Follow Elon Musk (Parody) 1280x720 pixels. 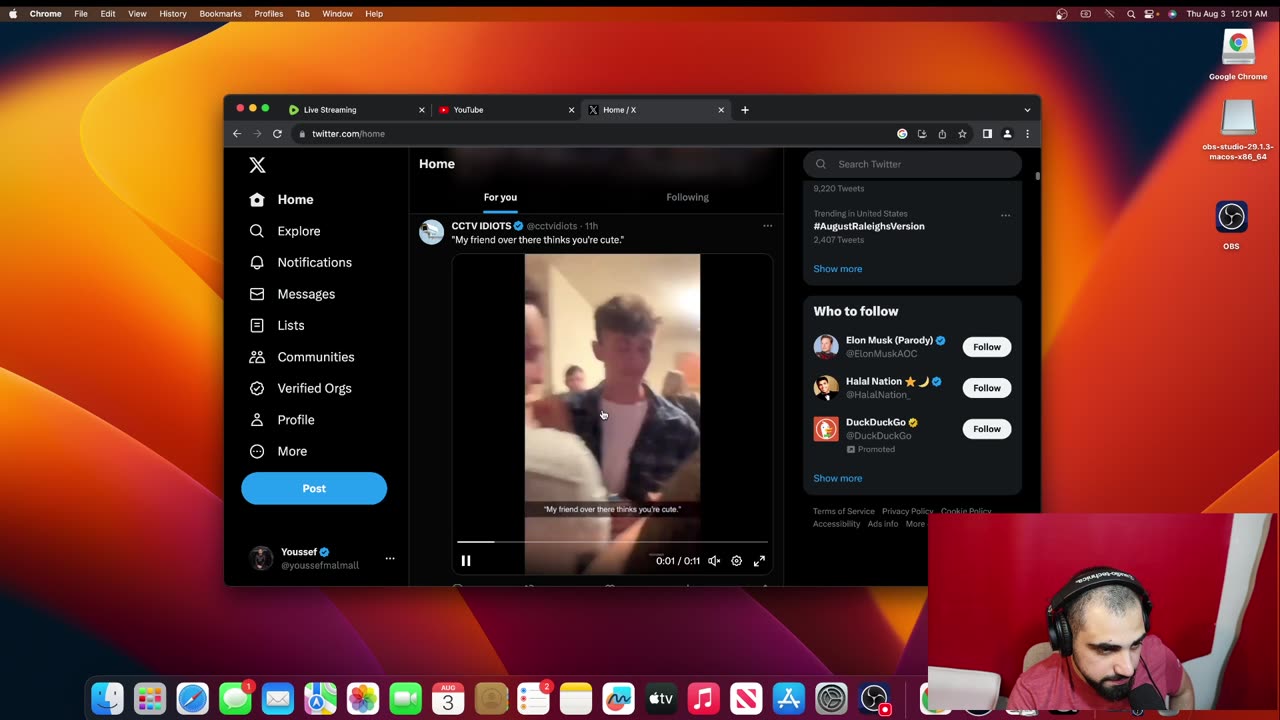(987, 347)
